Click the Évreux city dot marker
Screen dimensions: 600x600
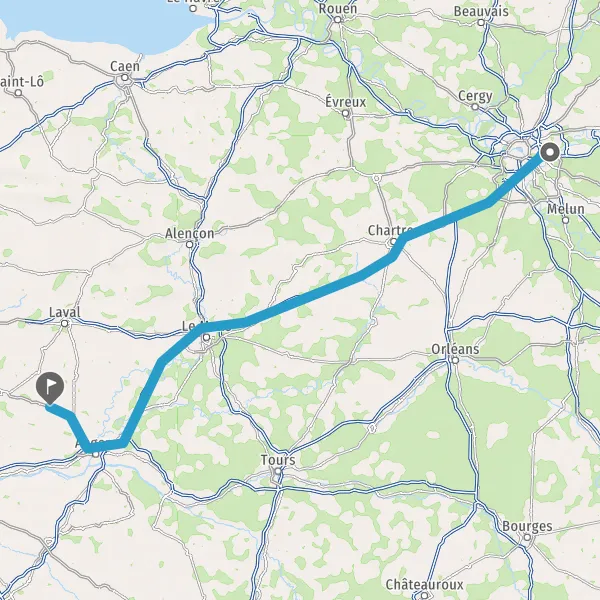point(346,113)
